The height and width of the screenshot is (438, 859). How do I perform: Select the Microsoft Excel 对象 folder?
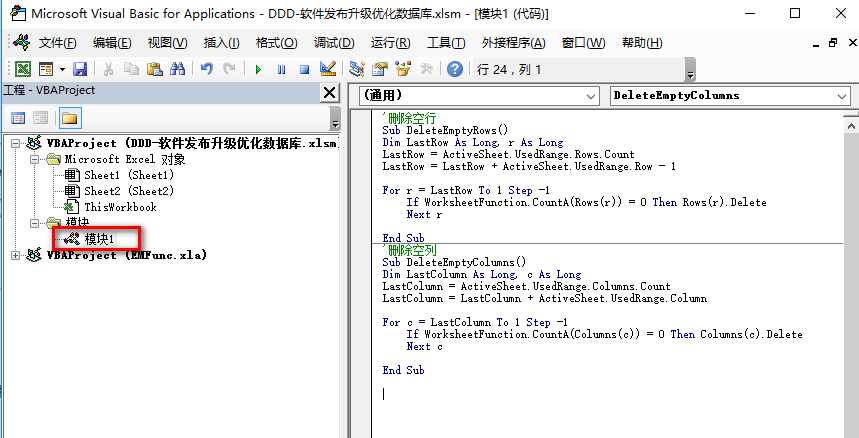pyautogui.click(x=125, y=159)
